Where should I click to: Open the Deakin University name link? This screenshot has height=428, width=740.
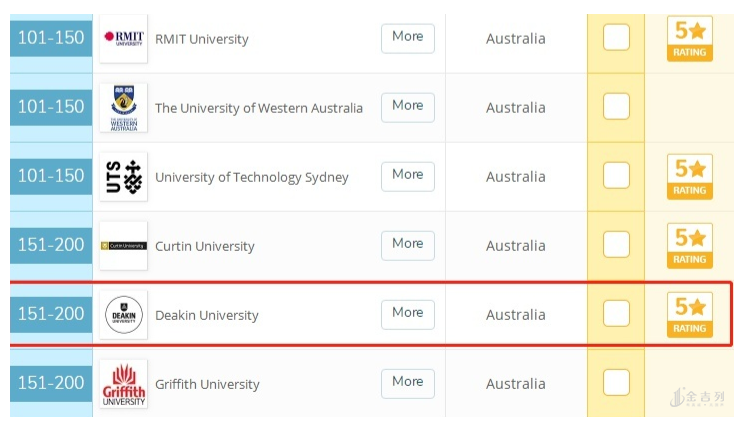coord(206,315)
